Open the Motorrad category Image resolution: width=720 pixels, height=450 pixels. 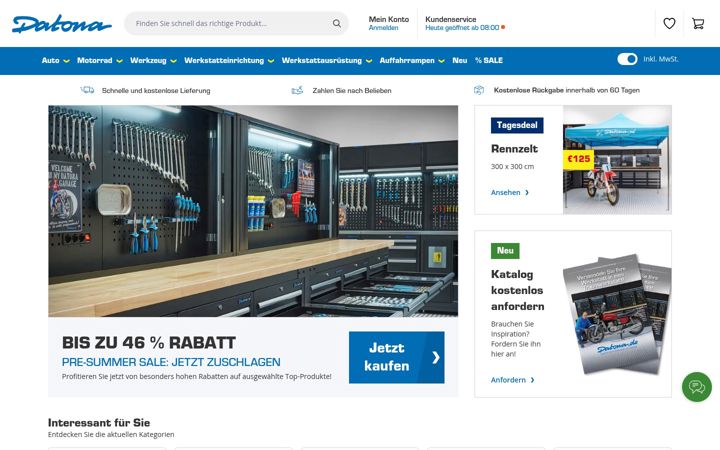[x=95, y=60]
